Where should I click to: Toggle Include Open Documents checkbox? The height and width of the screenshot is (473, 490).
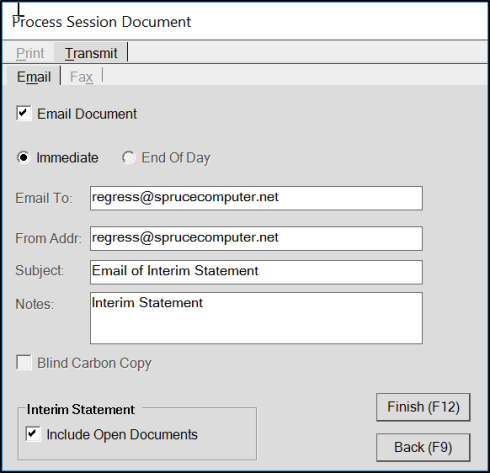(33, 434)
